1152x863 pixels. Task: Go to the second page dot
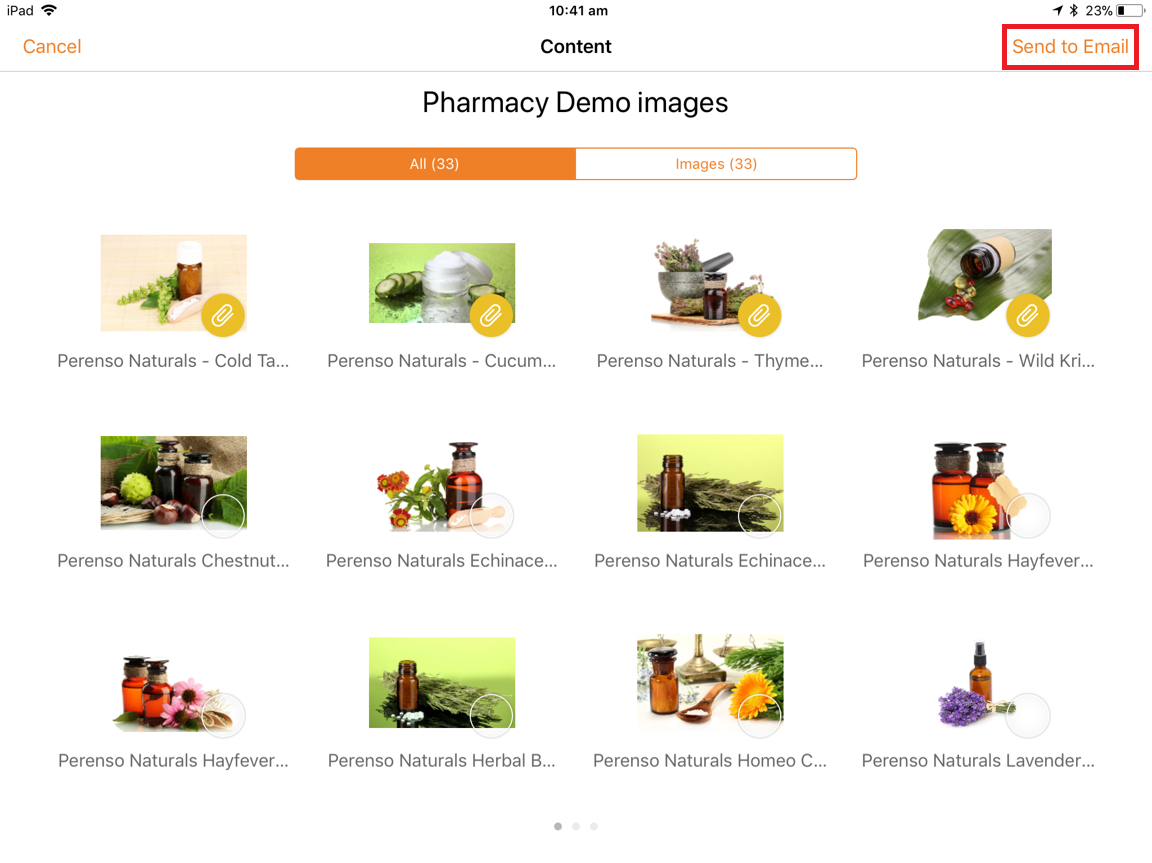point(576,826)
